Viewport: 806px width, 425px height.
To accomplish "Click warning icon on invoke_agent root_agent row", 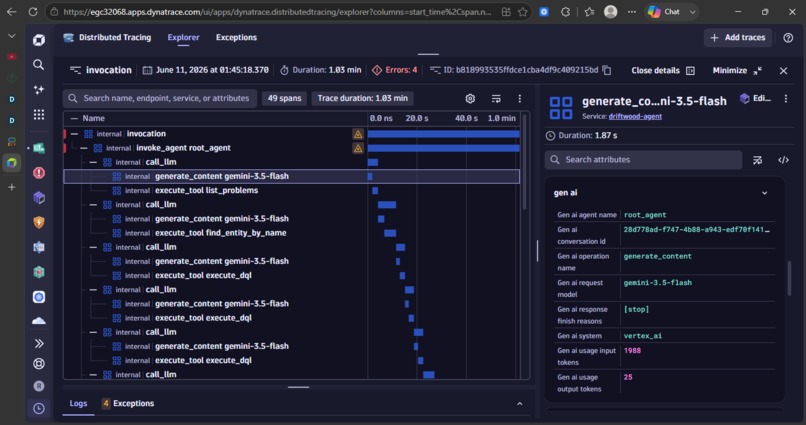I will [x=358, y=148].
